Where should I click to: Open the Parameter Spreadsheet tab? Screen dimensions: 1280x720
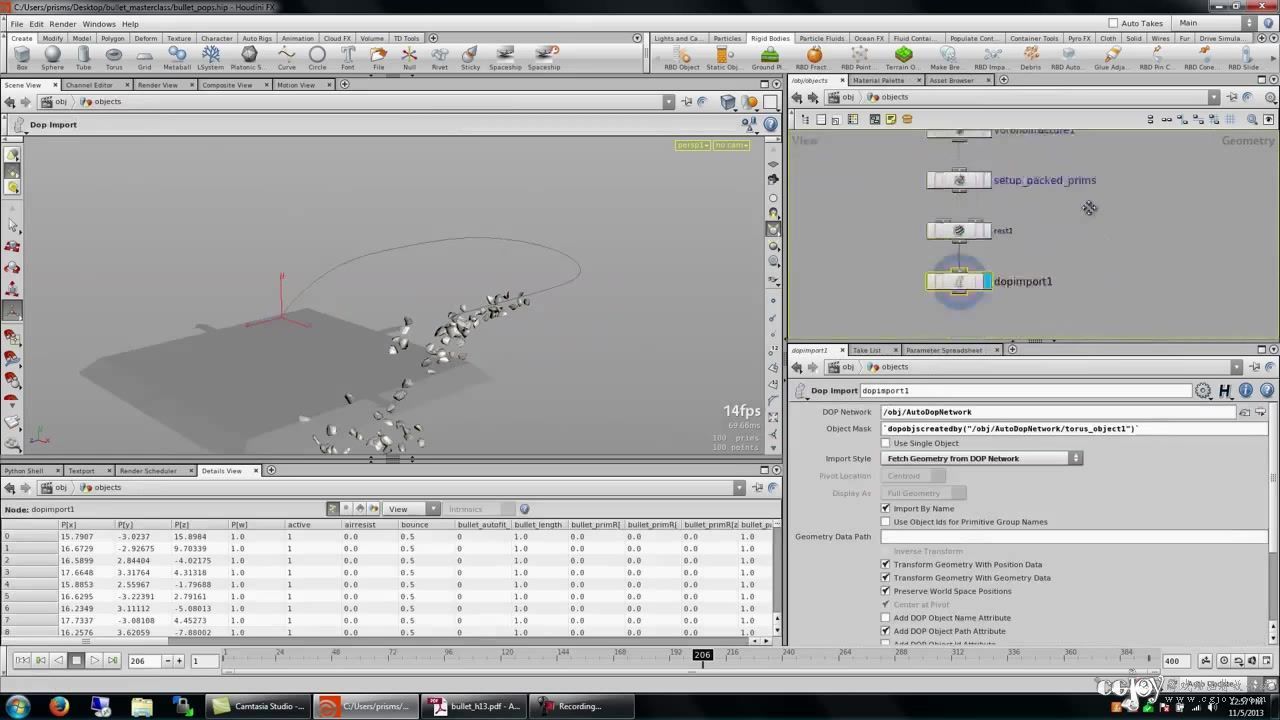click(x=944, y=350)
